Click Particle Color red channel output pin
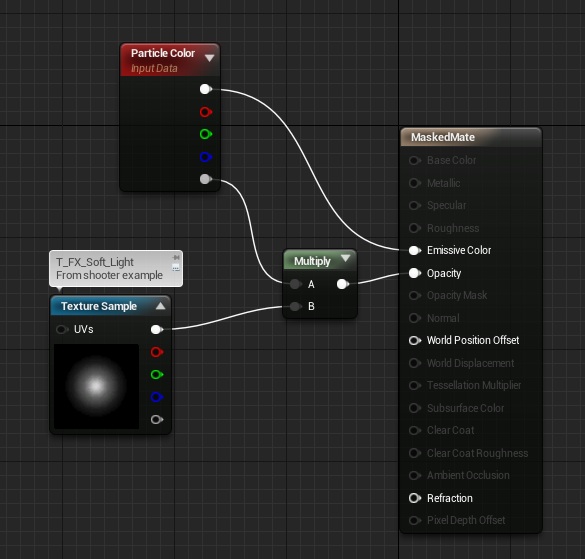The width and height of the screenshot is (585, 559). point(206,112)
